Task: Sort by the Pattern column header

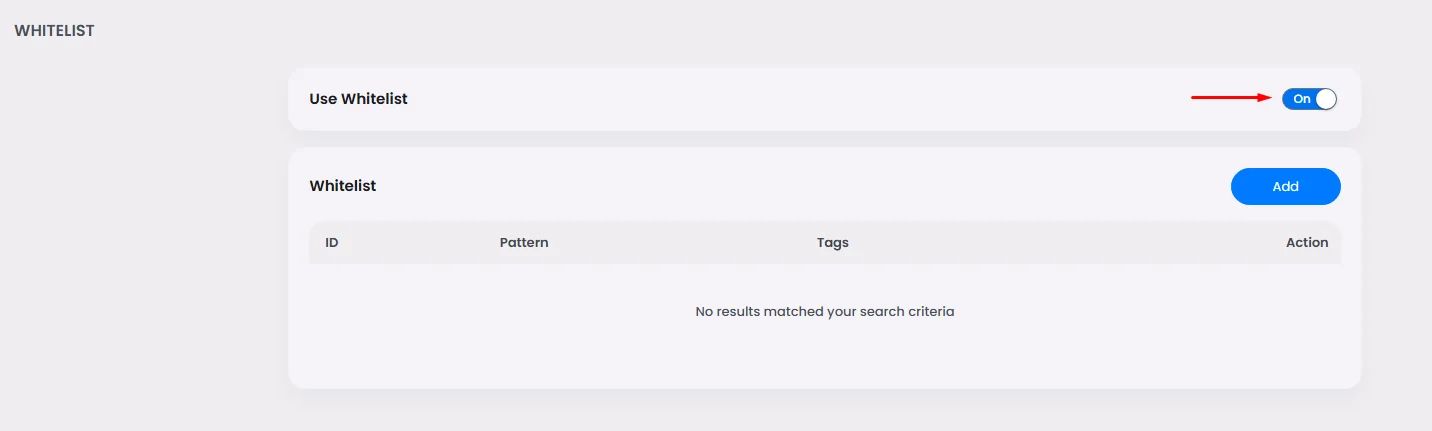Action: [524, 242]
